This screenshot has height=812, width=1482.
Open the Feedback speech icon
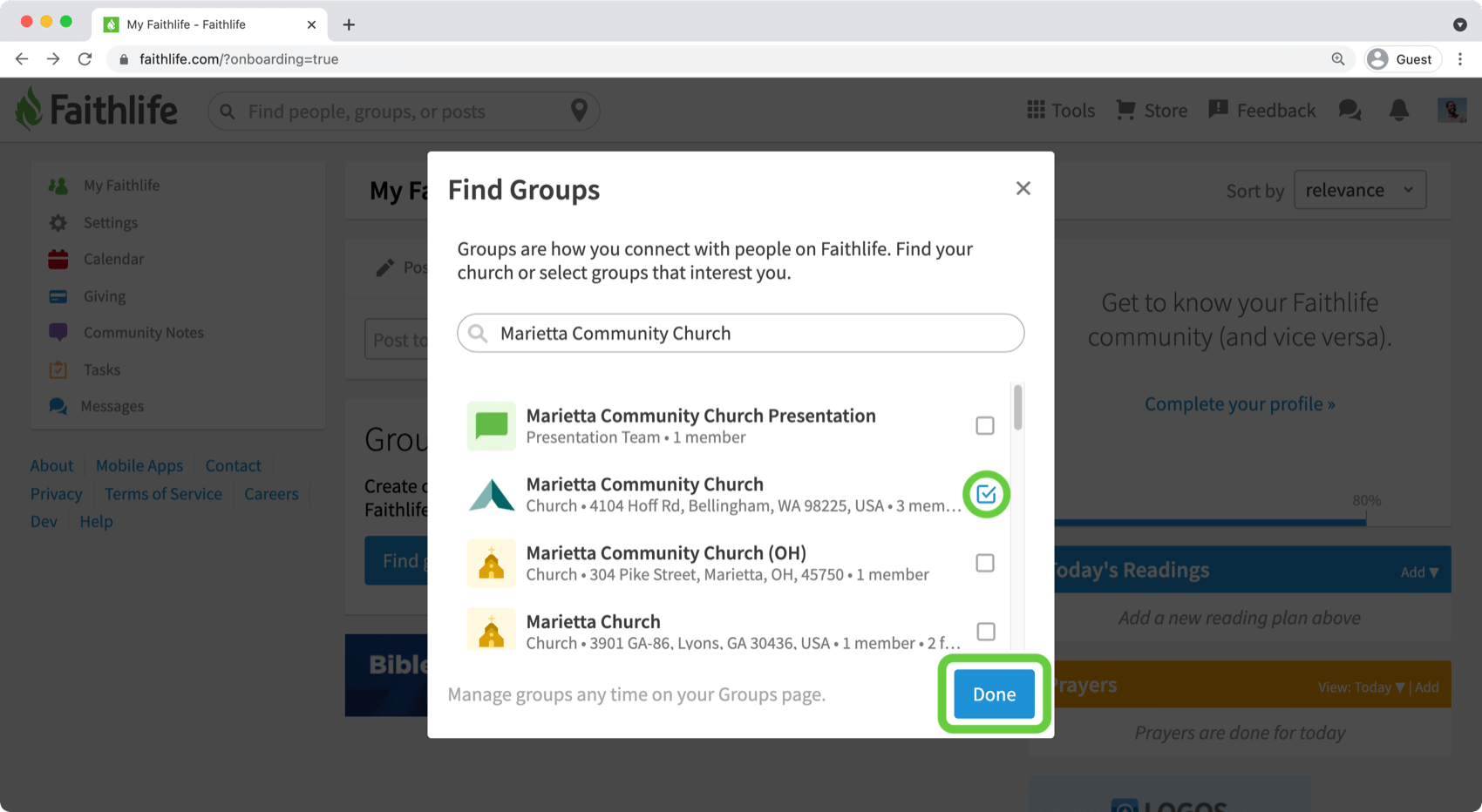click(1218, 110)
